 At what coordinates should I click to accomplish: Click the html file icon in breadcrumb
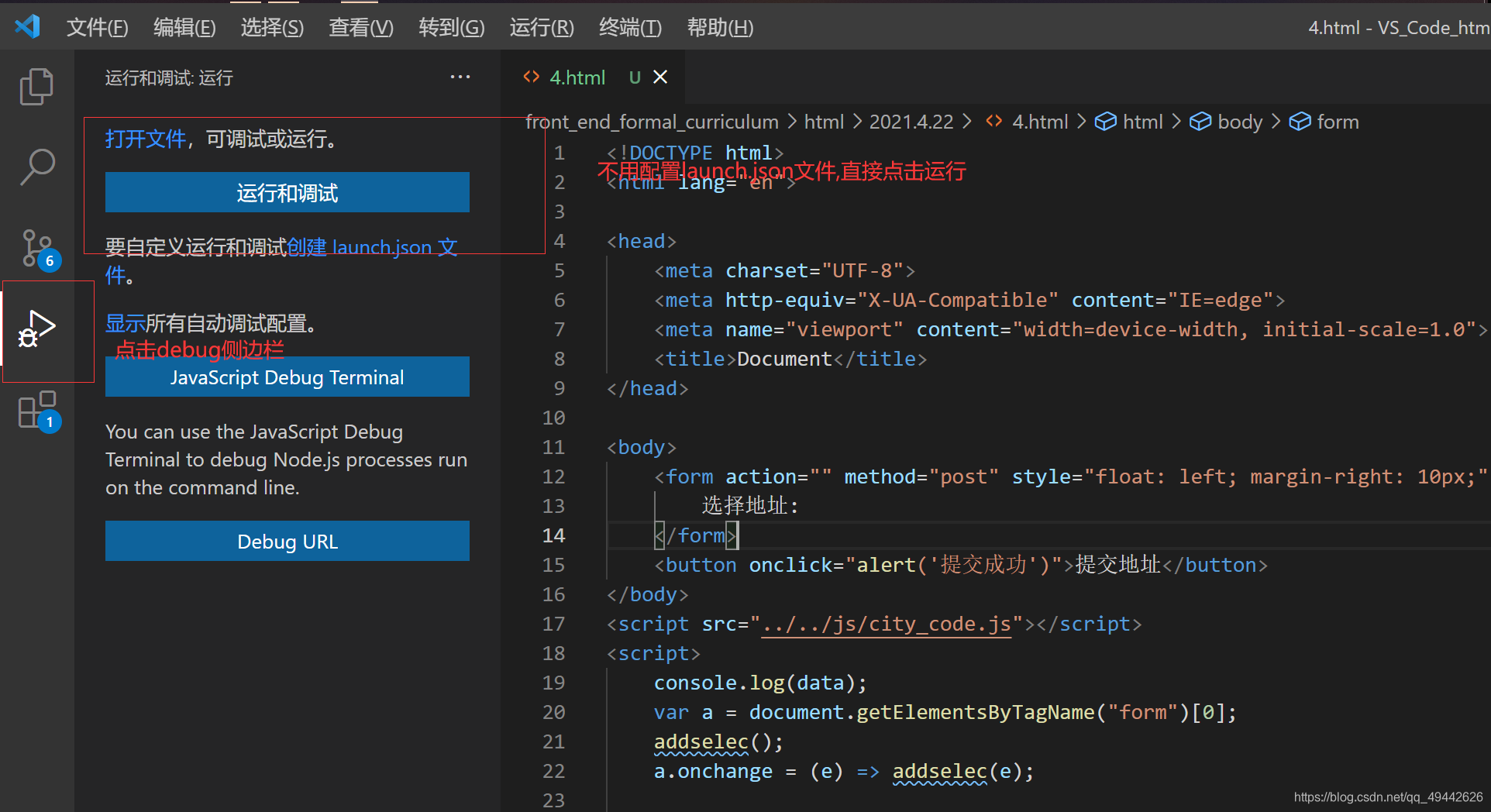[x=994, y=122]
